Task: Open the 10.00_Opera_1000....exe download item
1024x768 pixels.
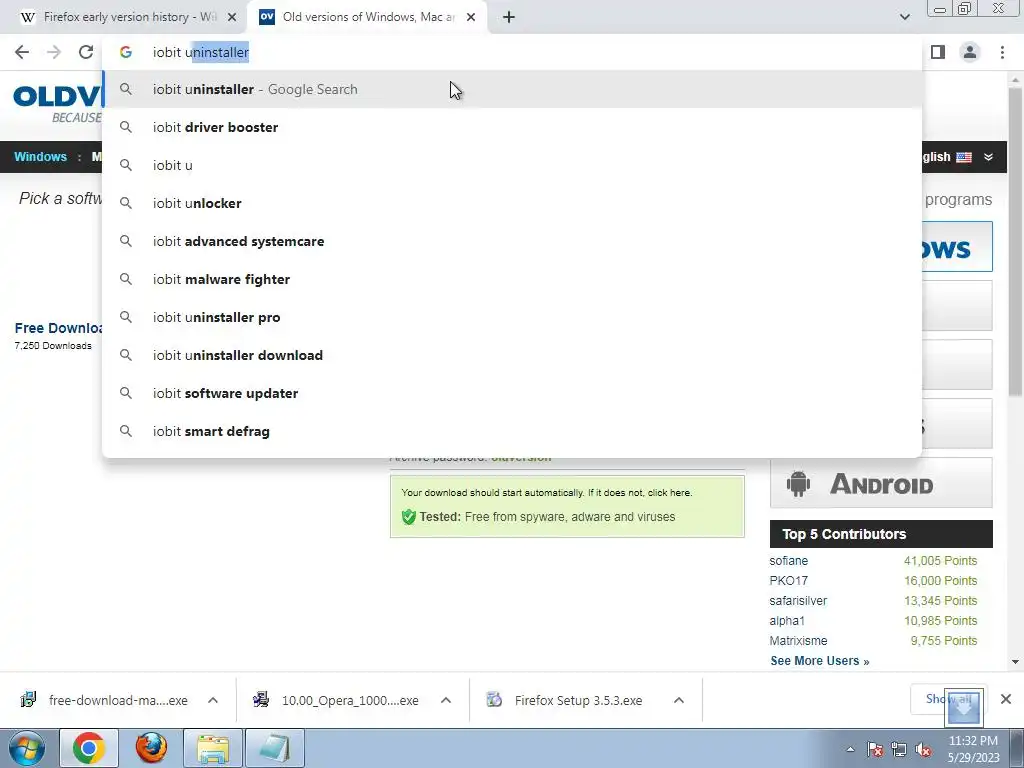Action: (x=336, y=700)
